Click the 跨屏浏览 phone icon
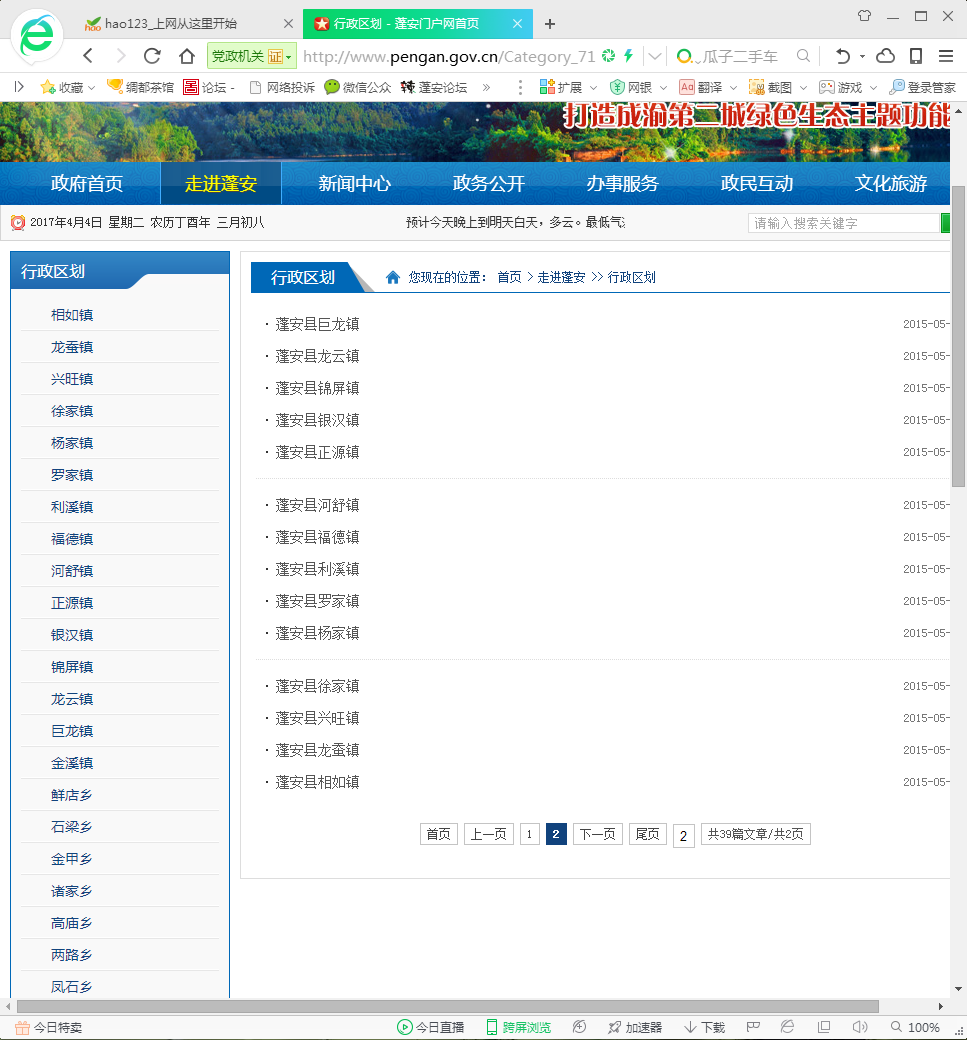Screen dimensions: 967x1040 click(518, 1027)
